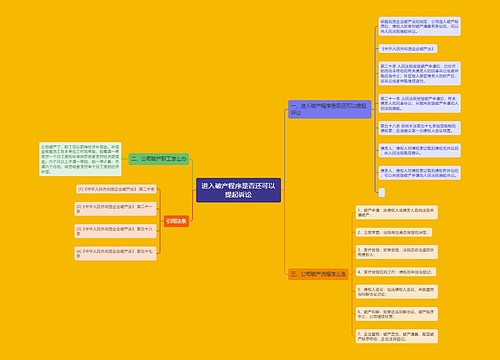The image size is (500, 360).
Task: Select step 7 企业整顿 node
Action: pyautogui.click(x=396, y=336)
